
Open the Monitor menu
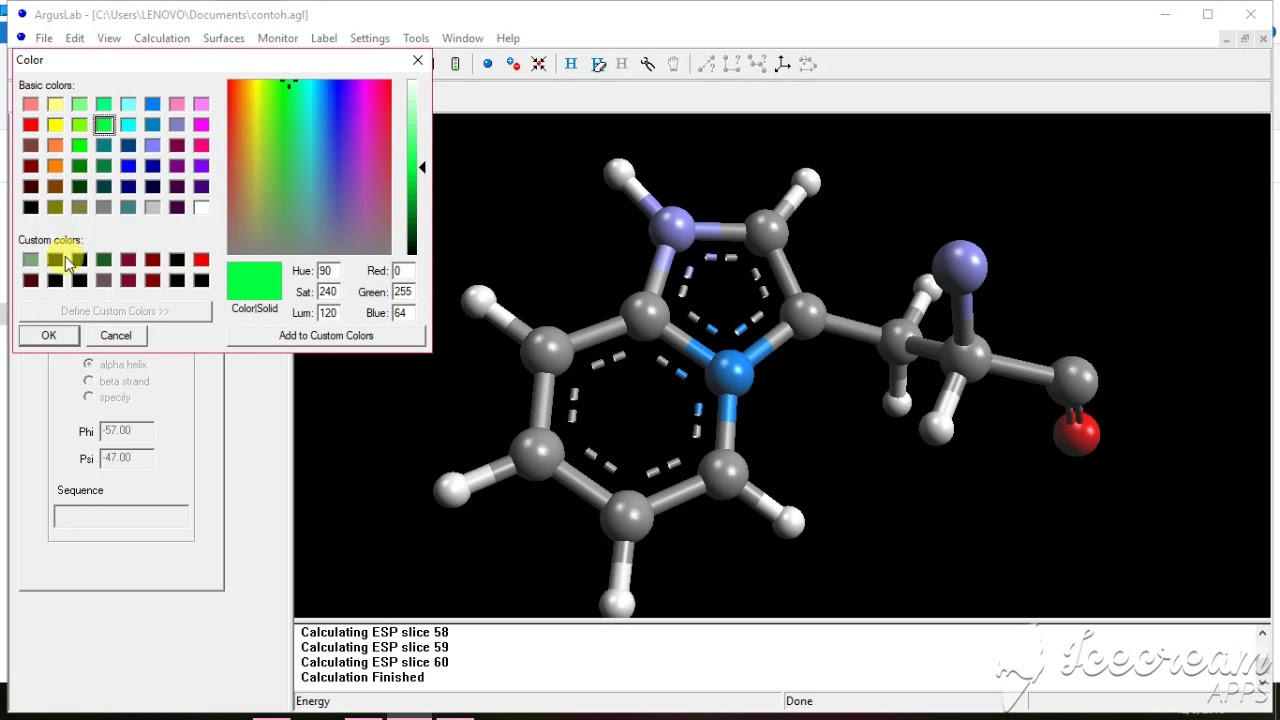tap(277, 38)
